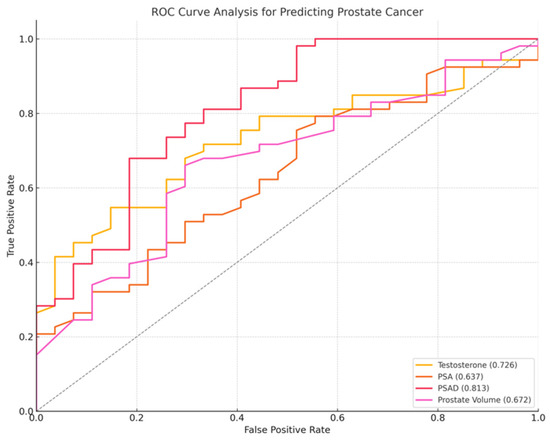This screenshot has height=441, width=550.
Task: Click the 0.8 tick on the x-axis
Action: [x=437, y=418]
